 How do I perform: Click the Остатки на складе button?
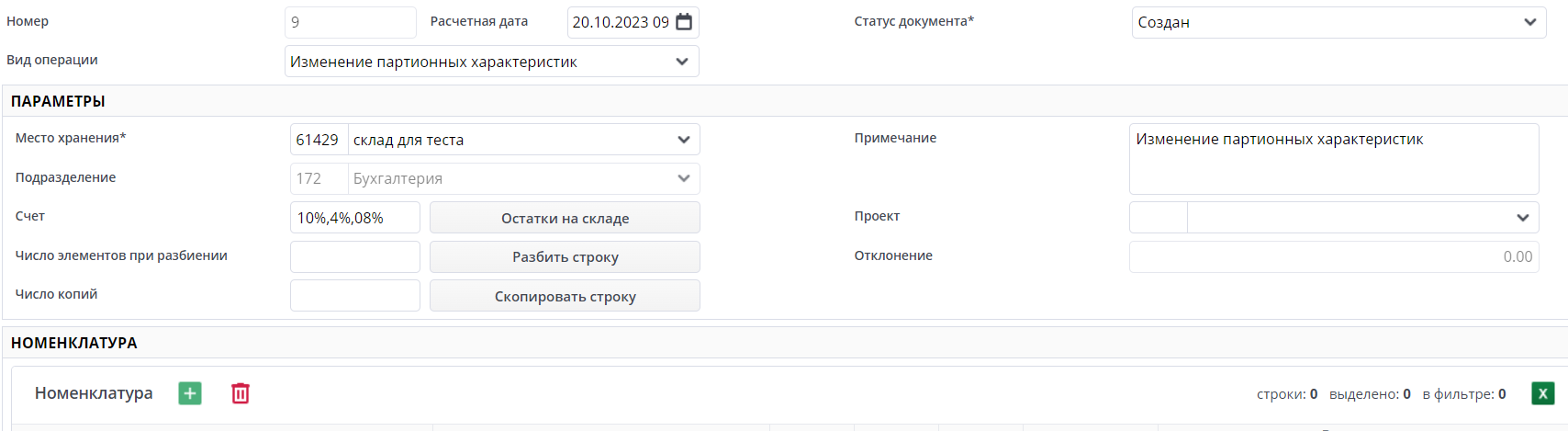tap(565, 218)
